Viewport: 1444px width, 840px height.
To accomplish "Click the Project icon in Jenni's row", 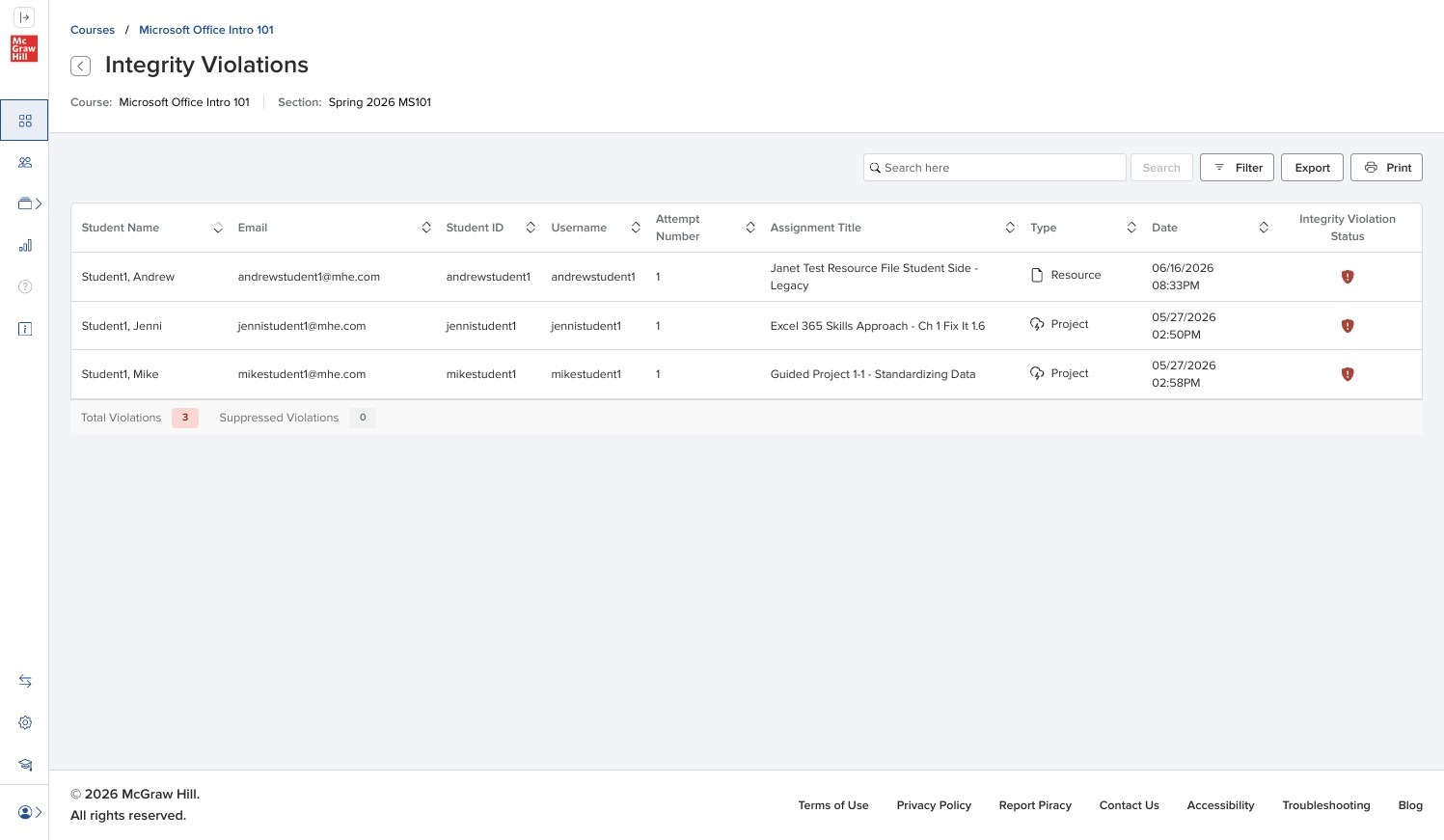I will [x=1037, y=324].
